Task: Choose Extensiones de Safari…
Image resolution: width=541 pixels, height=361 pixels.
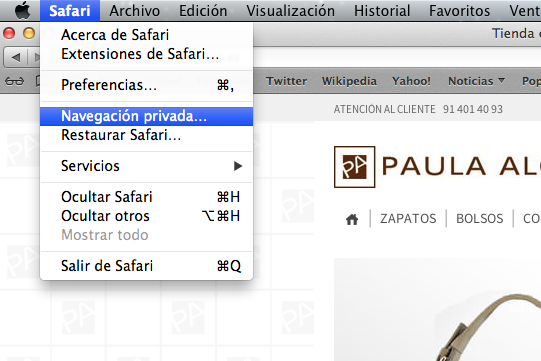Action: [x=147, y=54]
